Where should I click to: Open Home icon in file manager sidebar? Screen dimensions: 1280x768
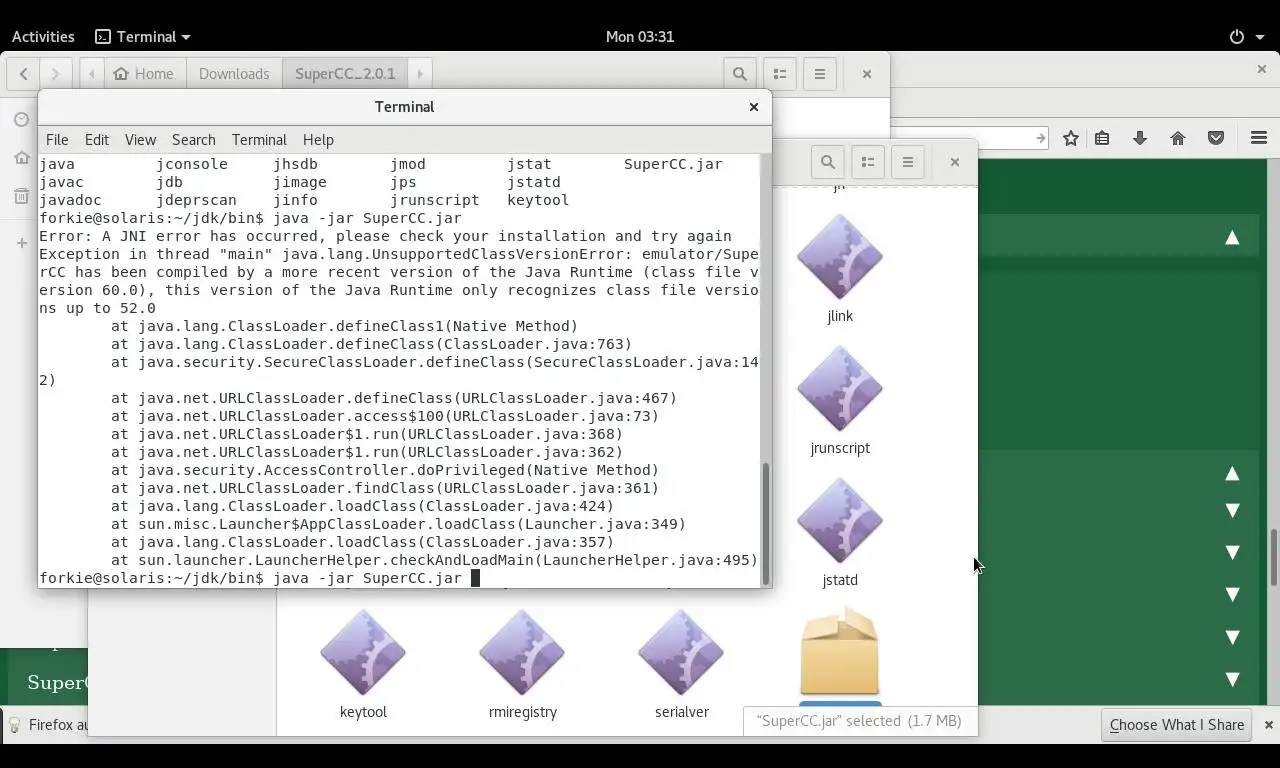tap(21, 158)
